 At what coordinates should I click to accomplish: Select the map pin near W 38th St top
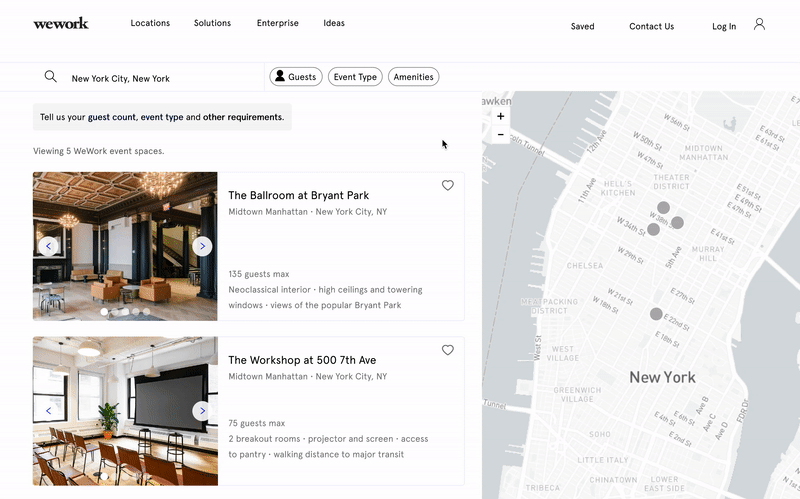tap(663, 208)
